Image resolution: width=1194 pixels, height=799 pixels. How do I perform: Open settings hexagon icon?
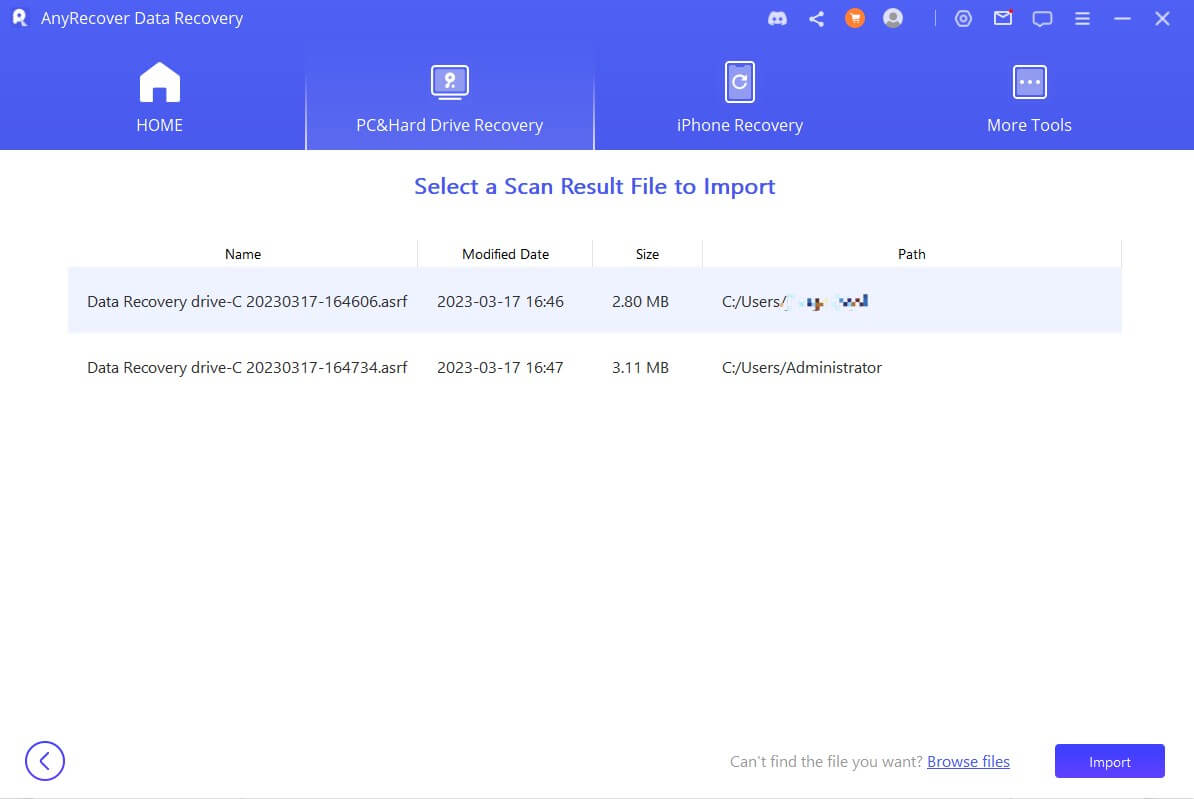963,19
